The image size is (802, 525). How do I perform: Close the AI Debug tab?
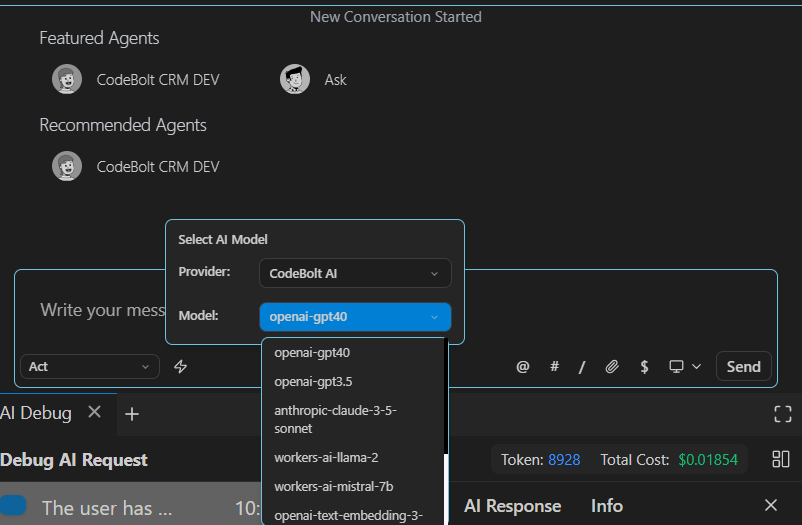coord(95,411)
